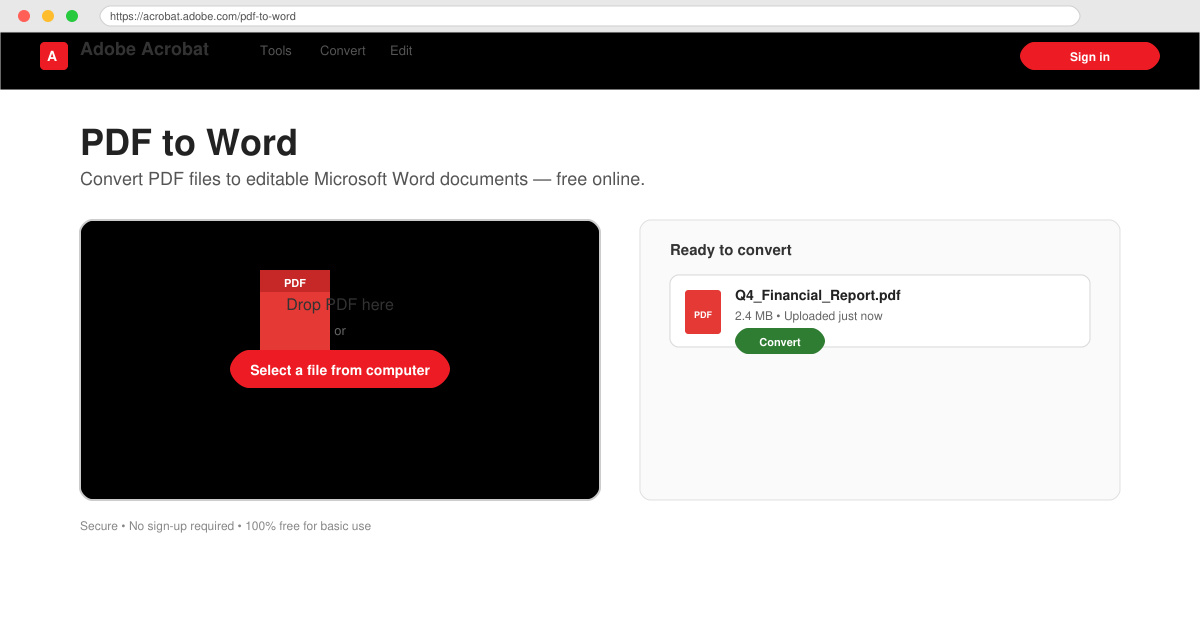
Task: Click the large PDF icon in drop zone
Action: point(295,310)
